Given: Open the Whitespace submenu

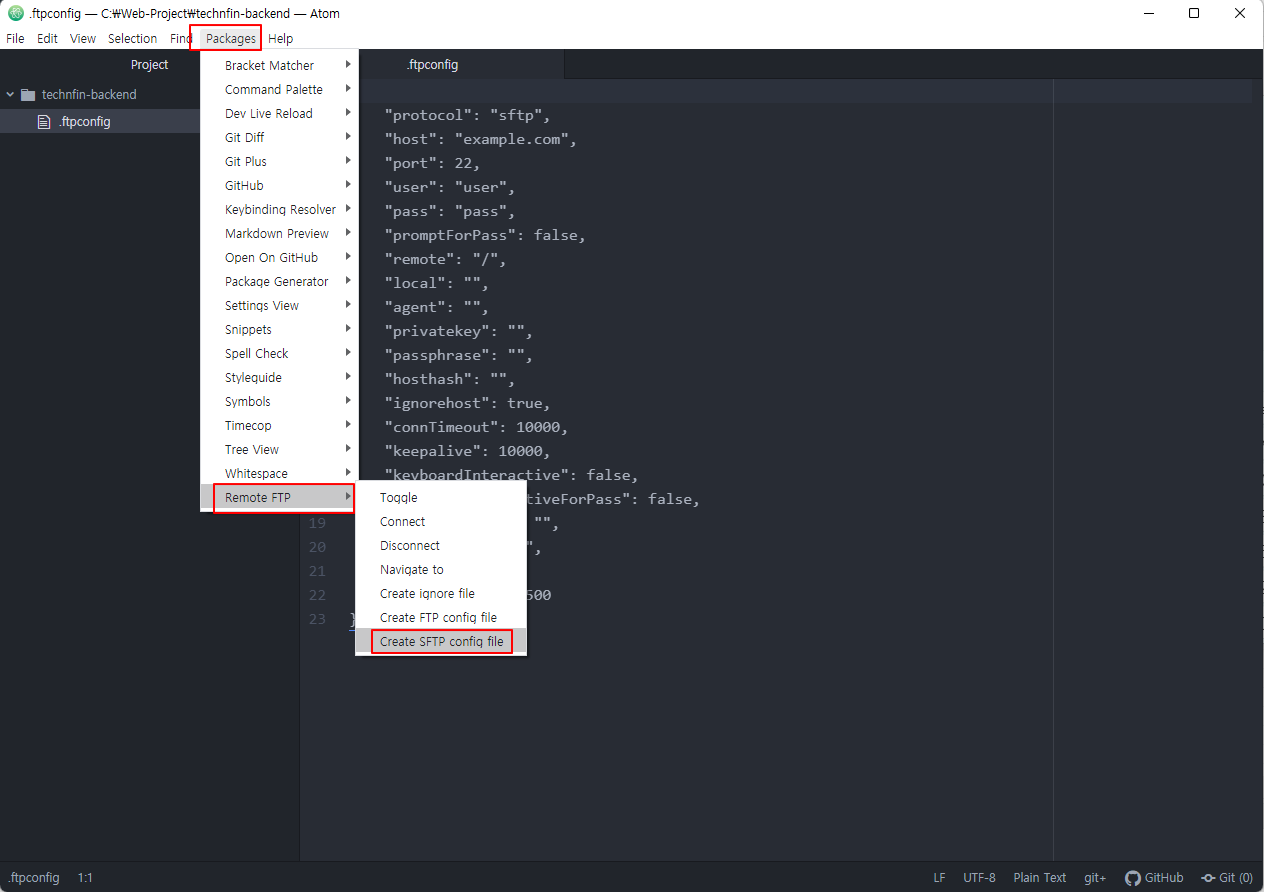Looking at the screenshot, I should pyautogui.click(x=279, y=473).
